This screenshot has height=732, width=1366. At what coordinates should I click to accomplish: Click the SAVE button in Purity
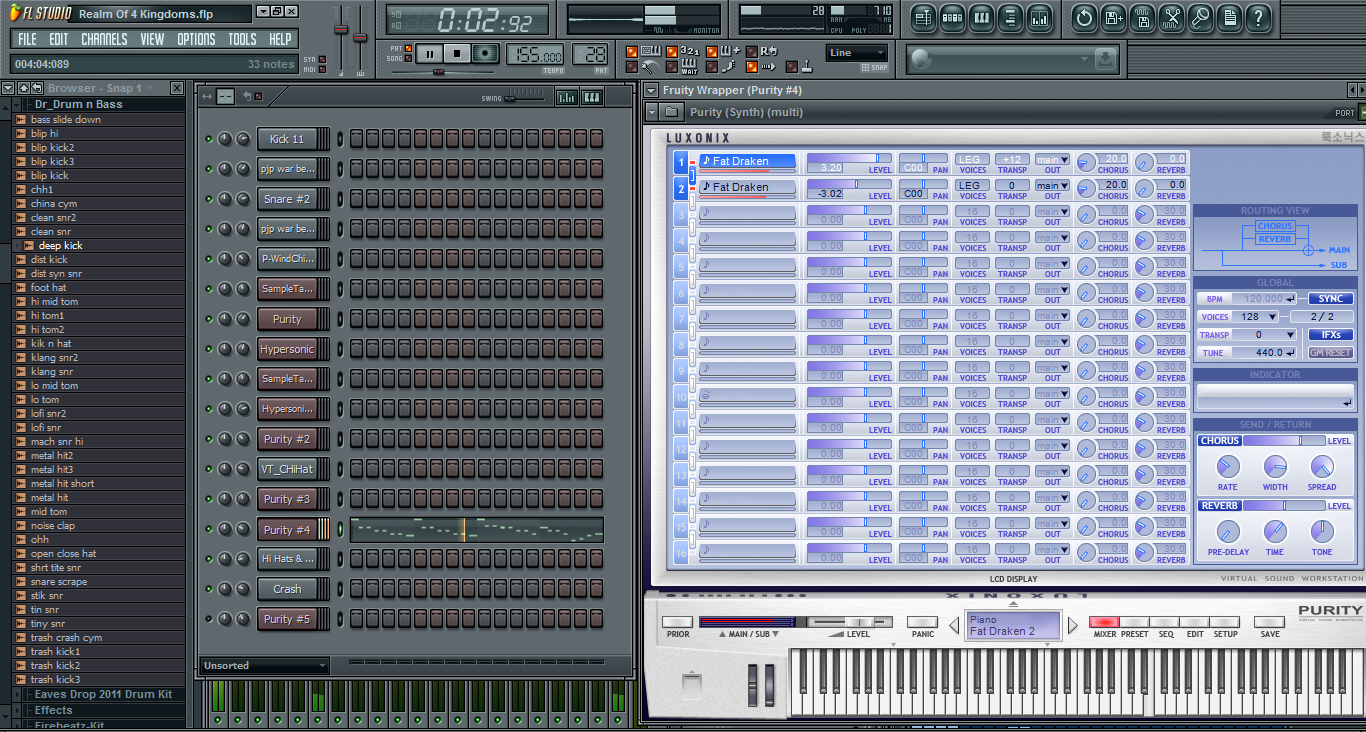coord(1269,623)
